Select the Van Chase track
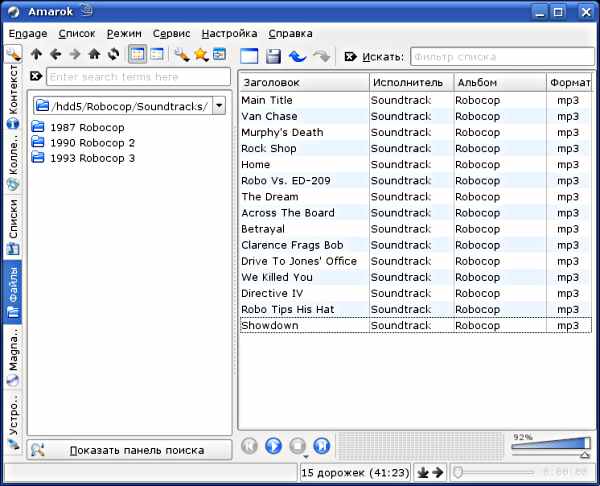This screenshot has width=600, height=486. pos(415,116)
